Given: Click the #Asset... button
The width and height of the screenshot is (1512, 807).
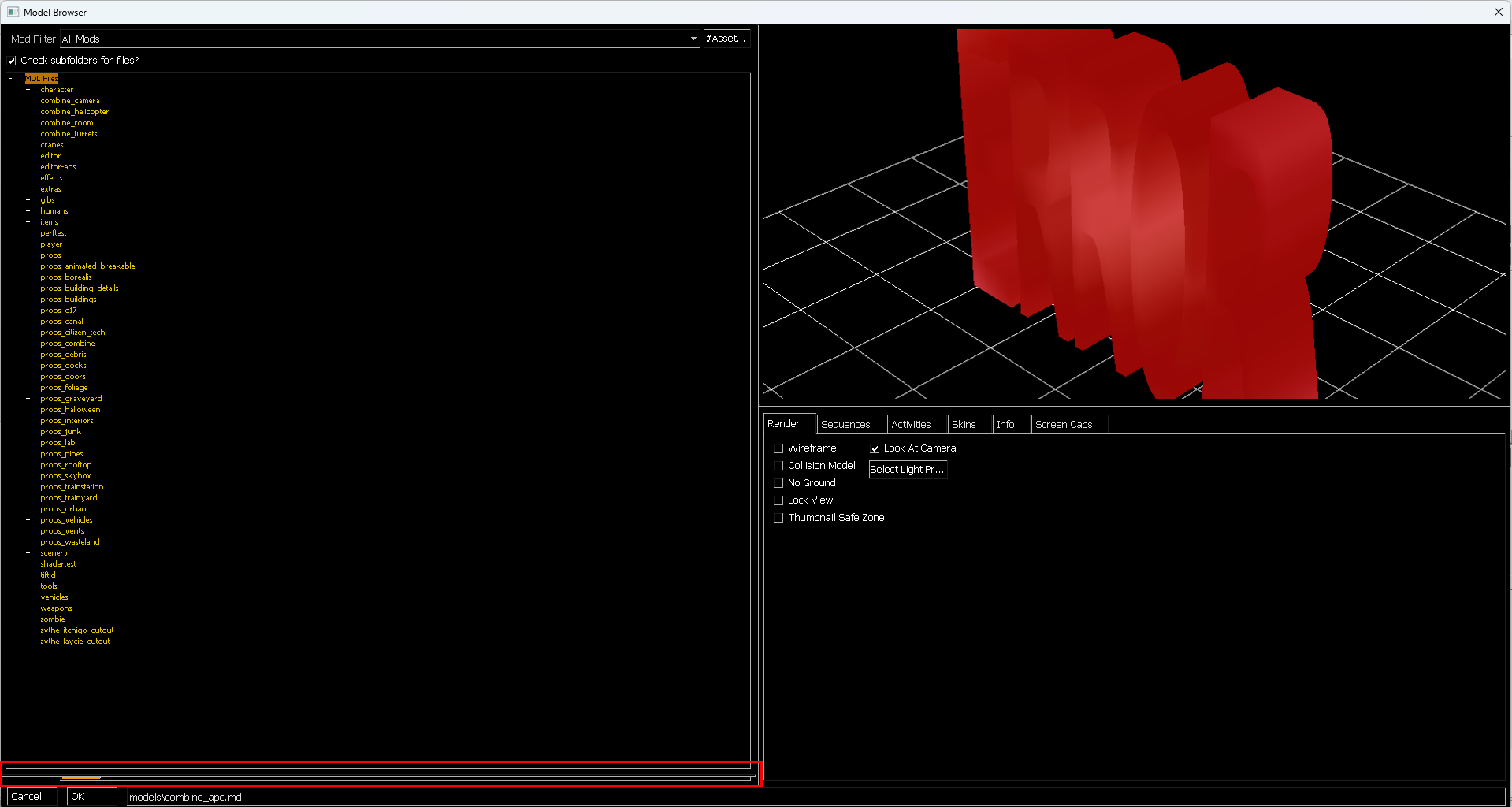Looking at the screenshot, I should pyautogui.click(x=726, y=39).
